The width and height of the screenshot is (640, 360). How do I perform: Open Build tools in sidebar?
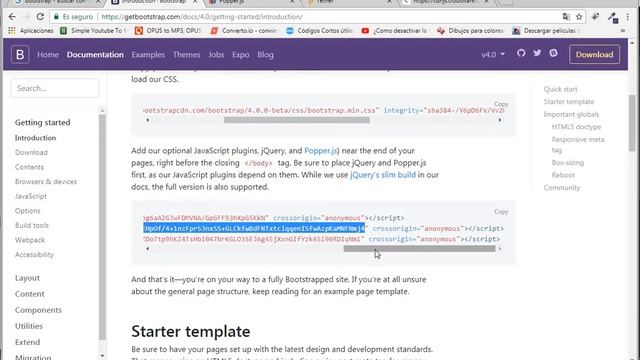31,225
